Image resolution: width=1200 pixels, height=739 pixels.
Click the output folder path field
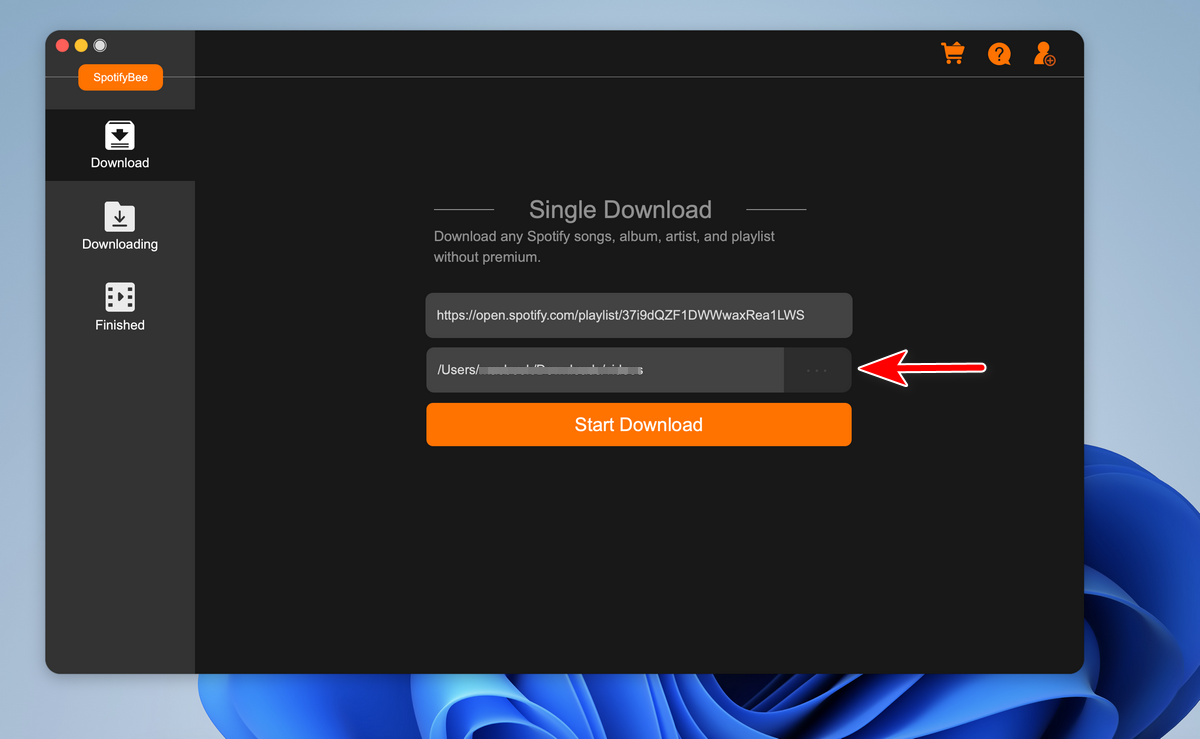(x=605, y=370)
